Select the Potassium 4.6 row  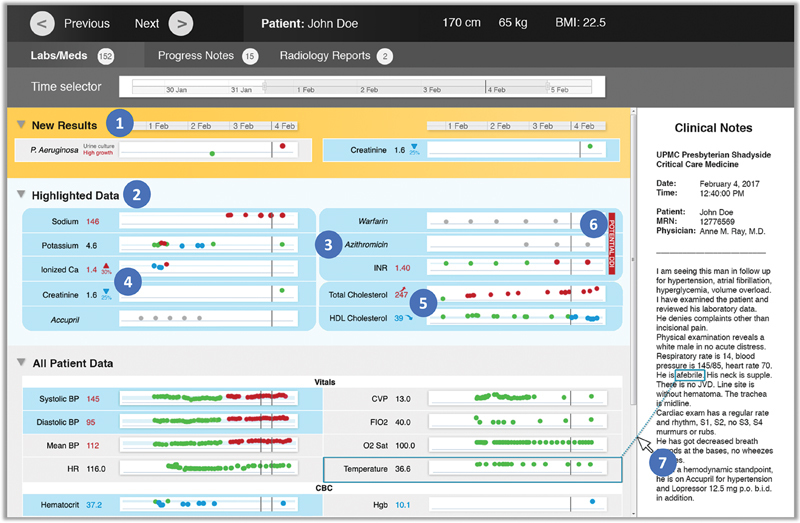(169, 245)
